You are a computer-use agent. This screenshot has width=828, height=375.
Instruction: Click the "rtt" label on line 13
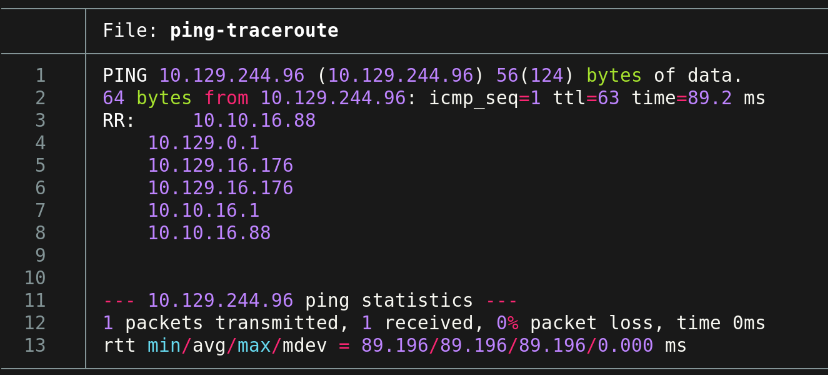click(119, 345)
